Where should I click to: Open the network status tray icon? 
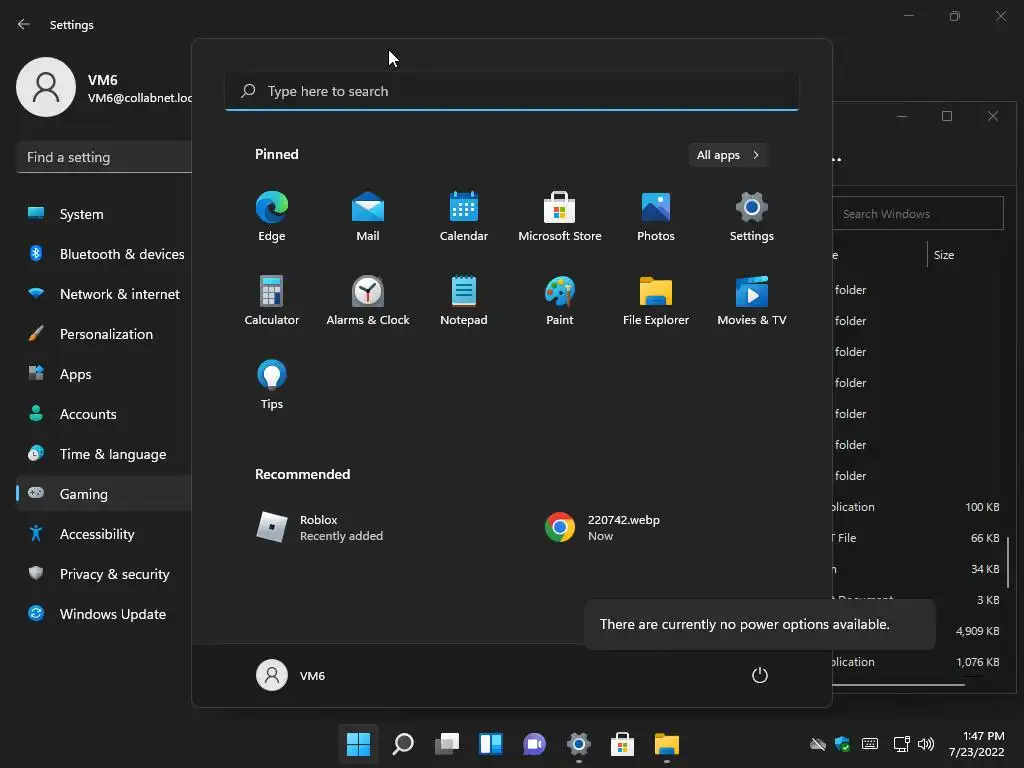[902, 744]
